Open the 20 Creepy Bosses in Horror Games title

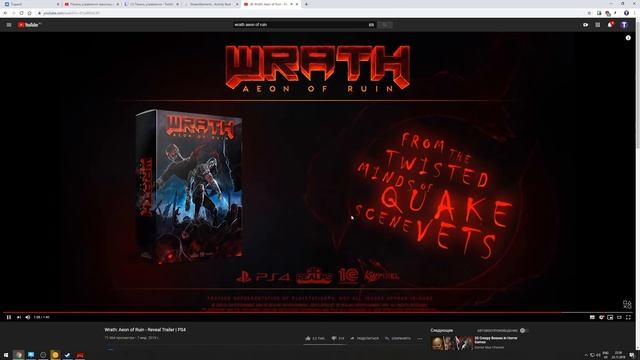(496, 340)
